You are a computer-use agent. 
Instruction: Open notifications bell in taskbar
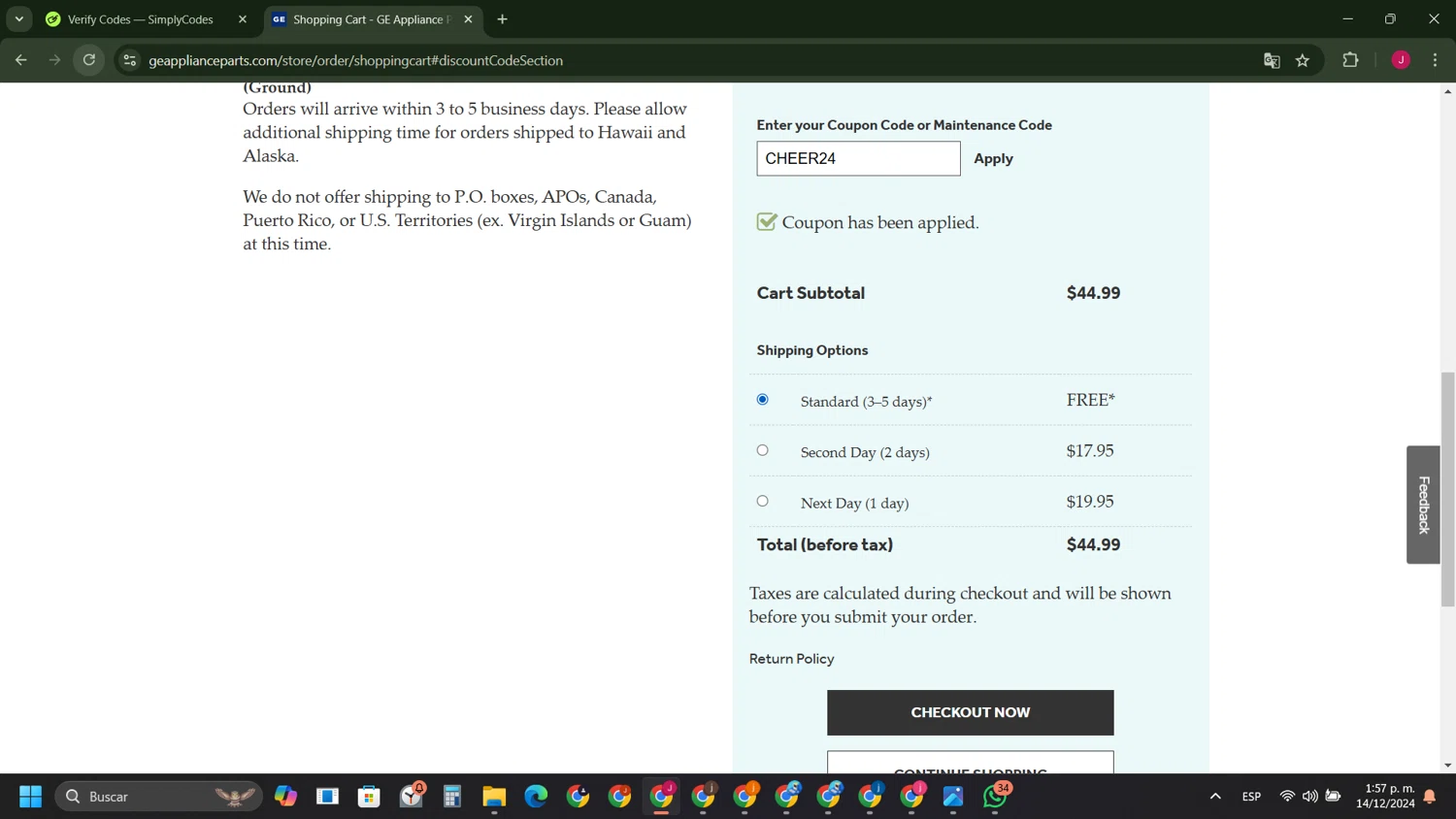(x=1430, y=797)
